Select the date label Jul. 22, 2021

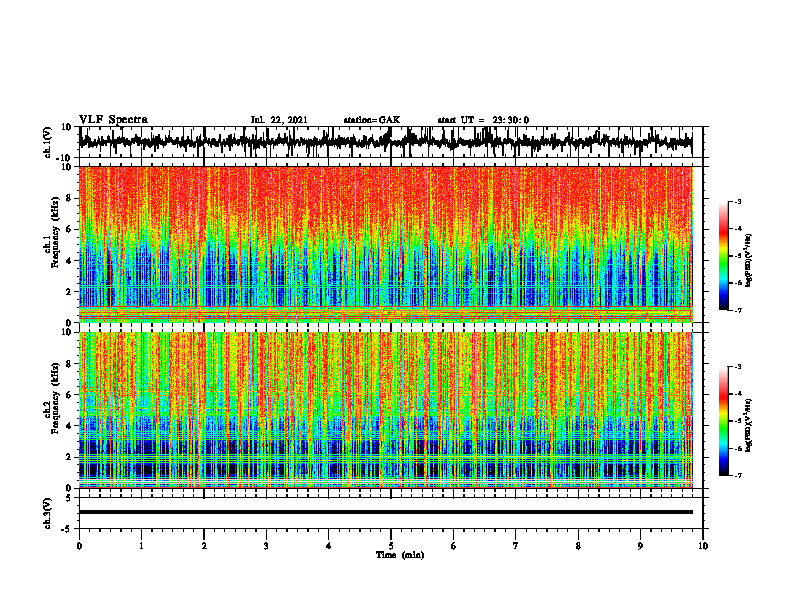pyautogui.click(x=279, y=120)
